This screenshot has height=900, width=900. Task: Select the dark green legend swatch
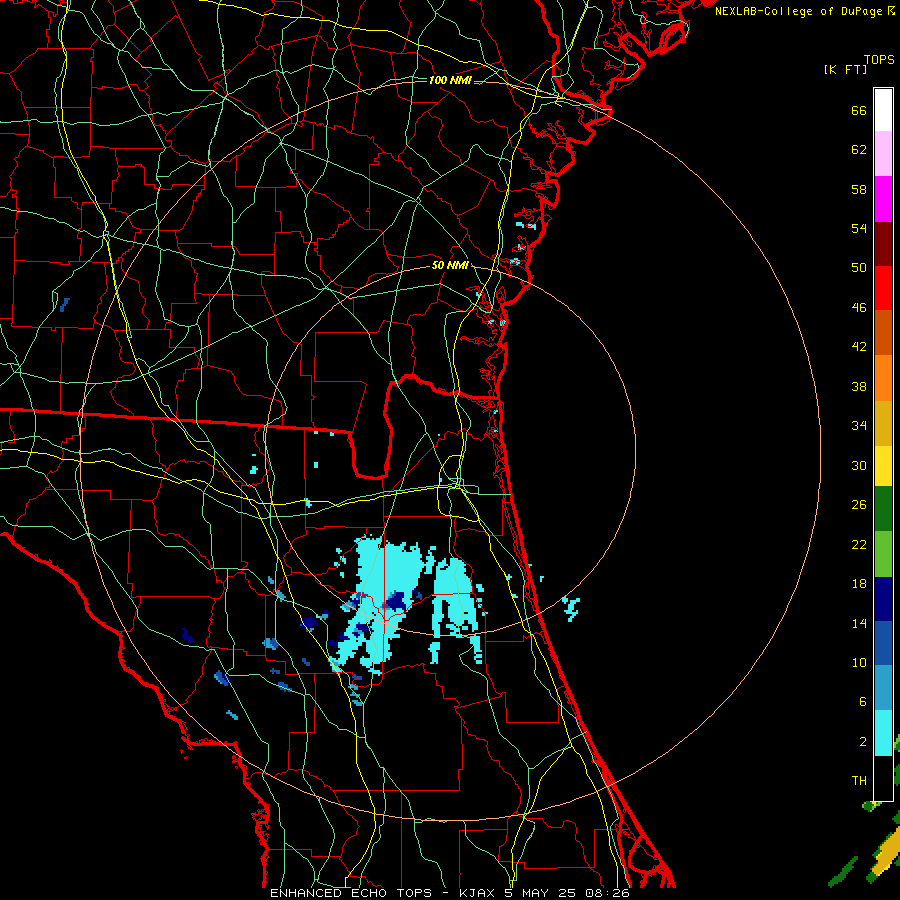click(x=883, y=509)
